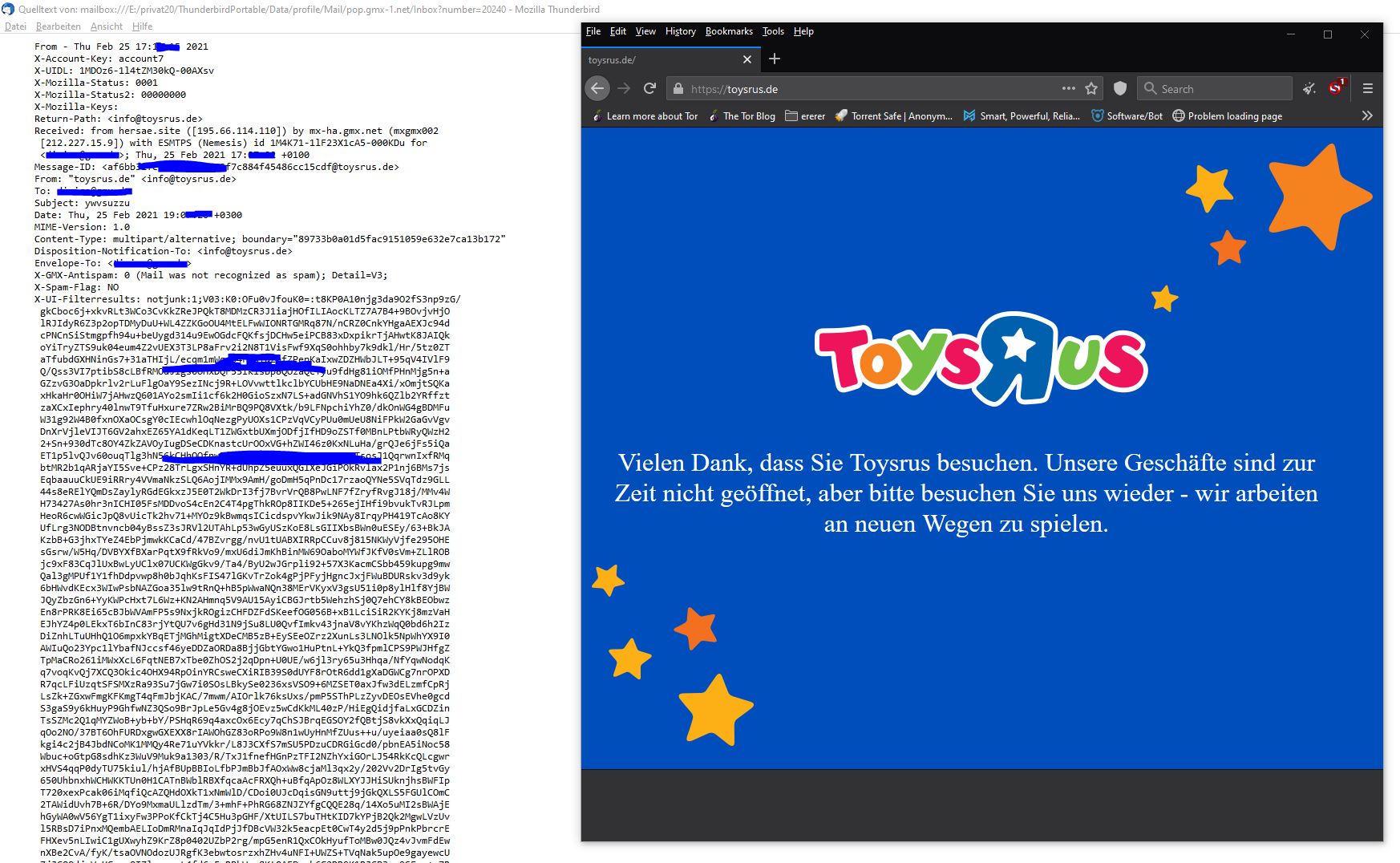Click the 'X-Spam-Flag: NO' line

pos(76,287)
